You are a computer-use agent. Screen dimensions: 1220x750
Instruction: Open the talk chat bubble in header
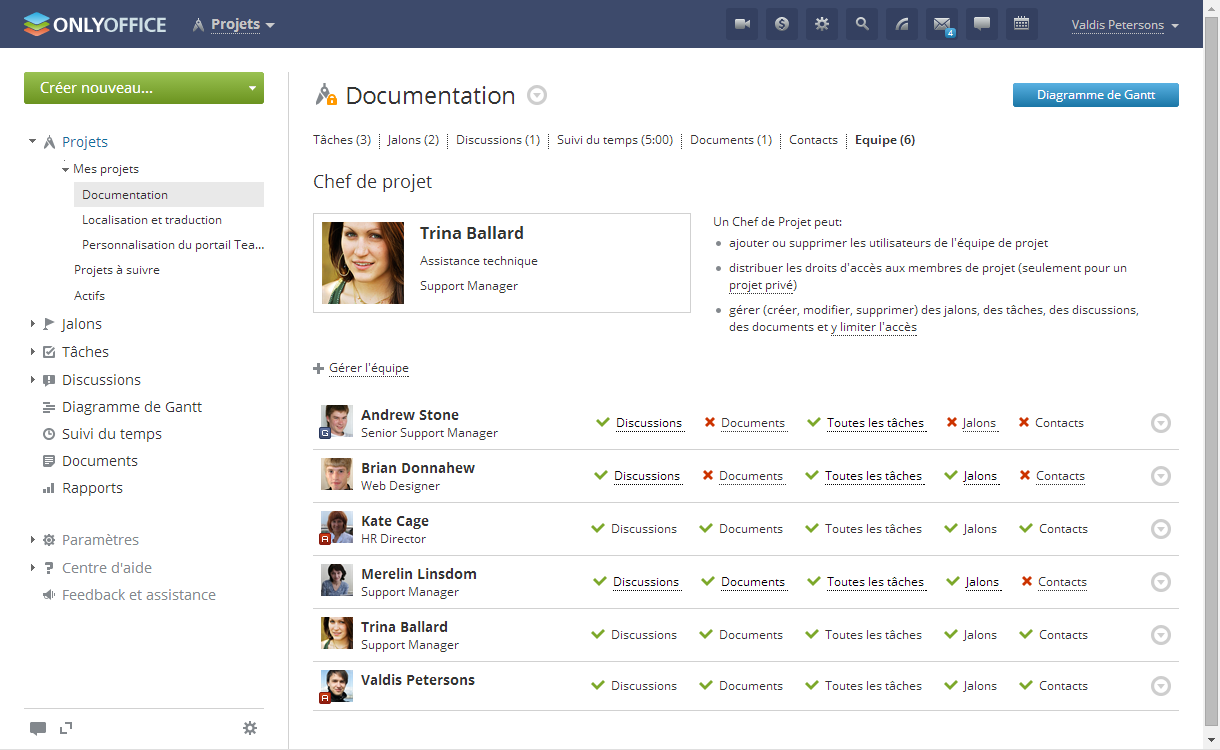[982, 24]
